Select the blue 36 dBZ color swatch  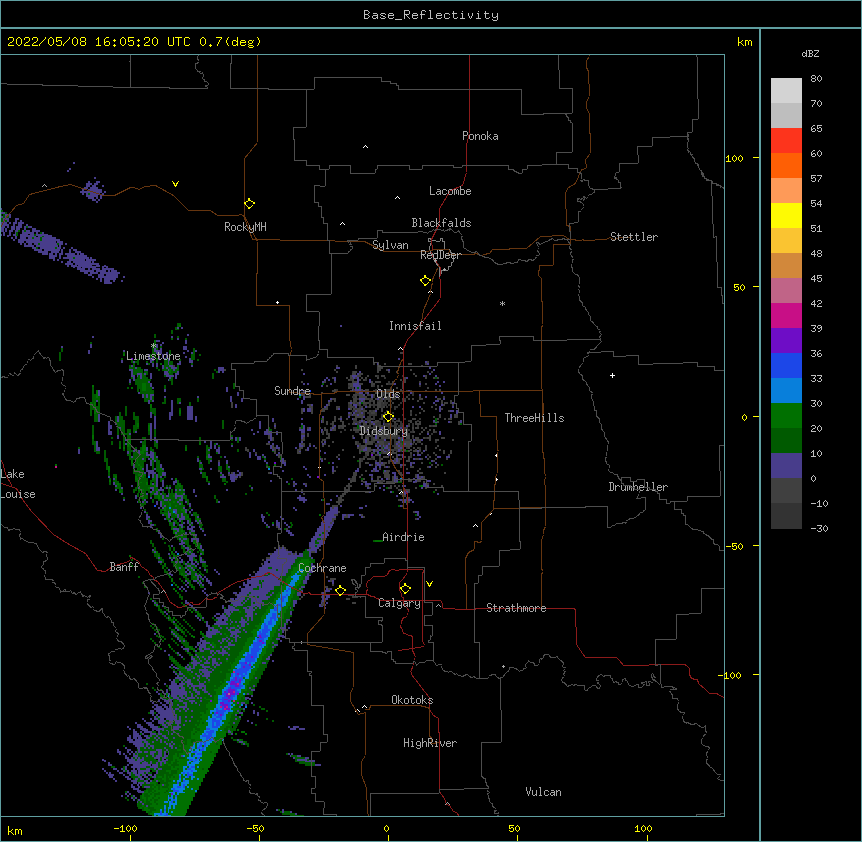786,365
